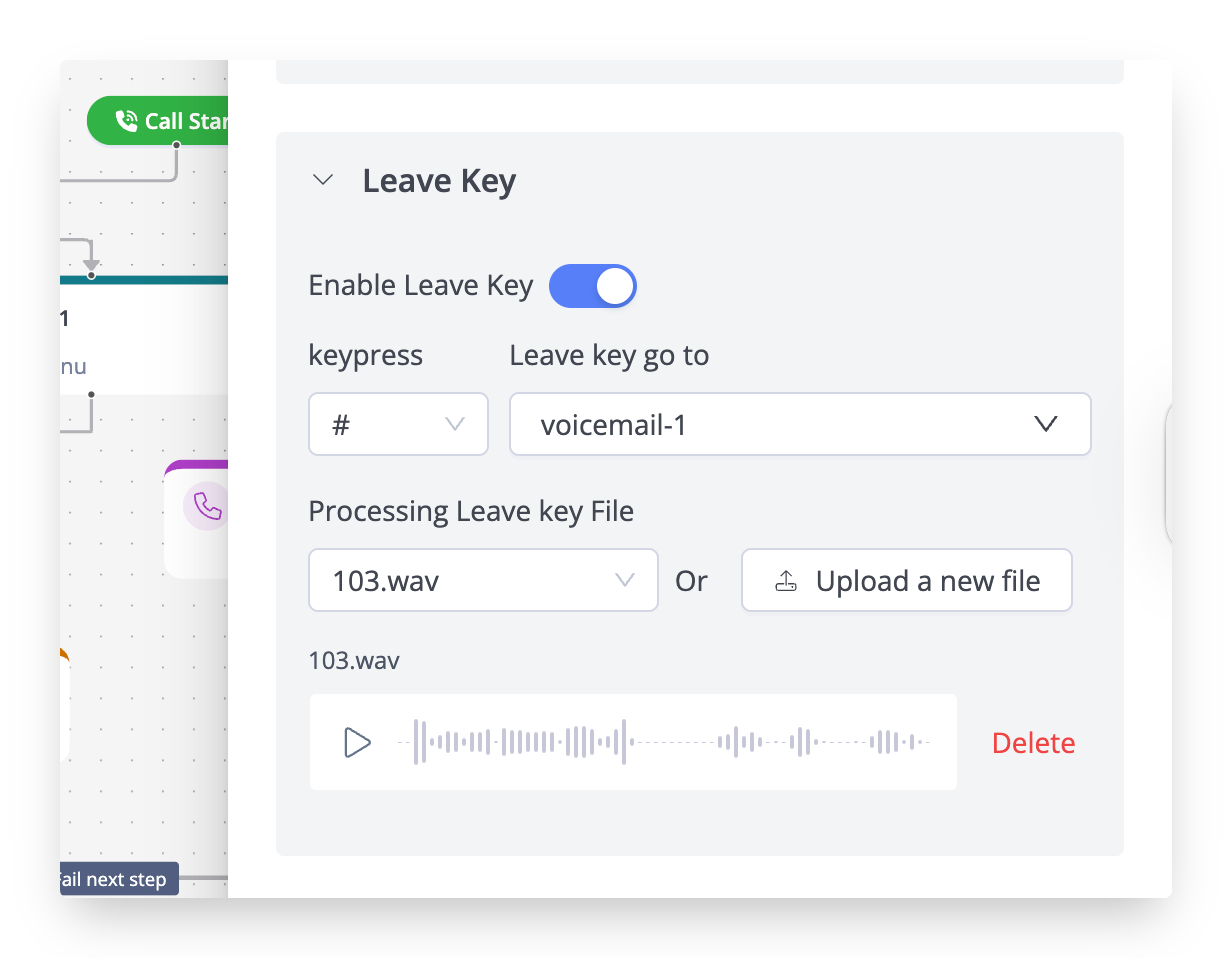Delete the 103.wav audio file
This screenshot has width=1232, height=958.
point(1033,743)
